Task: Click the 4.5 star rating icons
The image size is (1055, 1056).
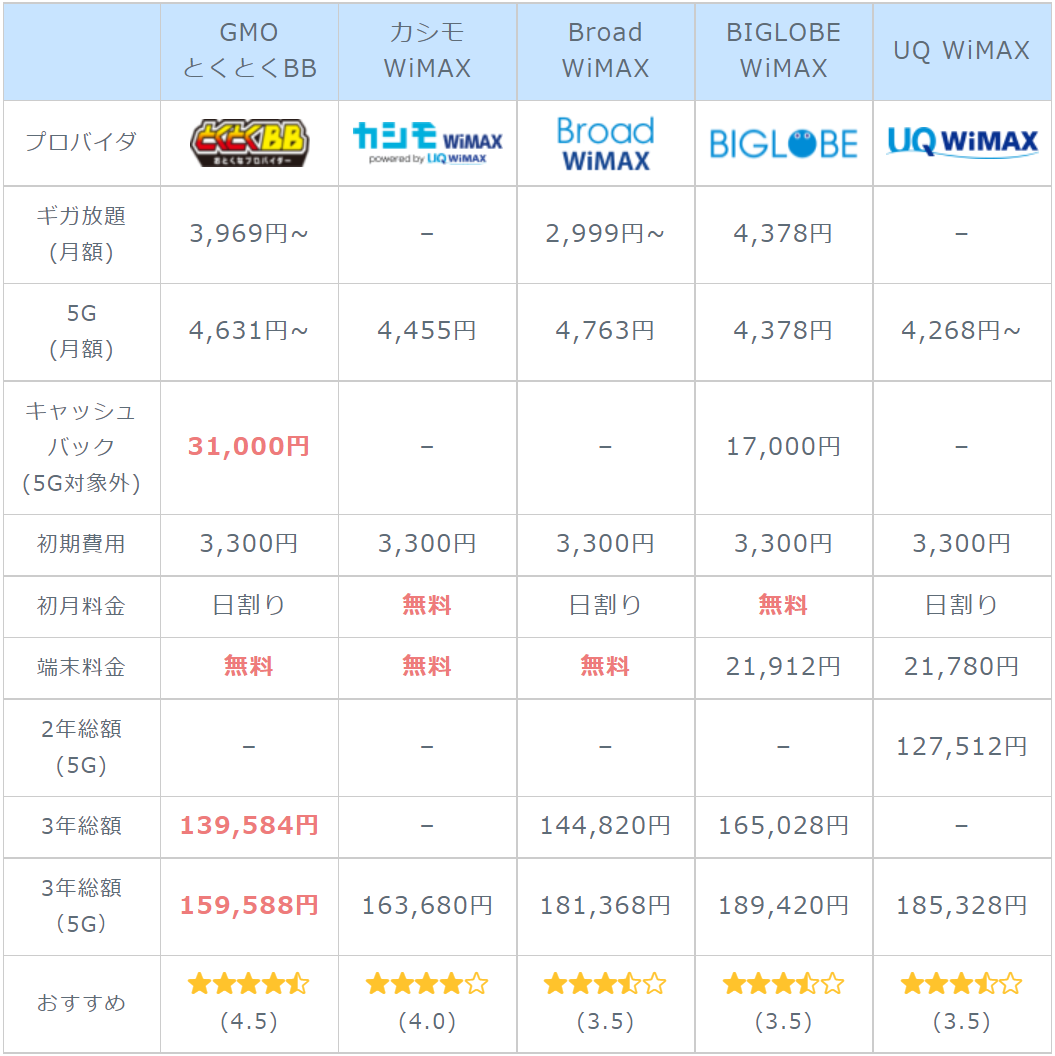Action: [x=248, y=984]
